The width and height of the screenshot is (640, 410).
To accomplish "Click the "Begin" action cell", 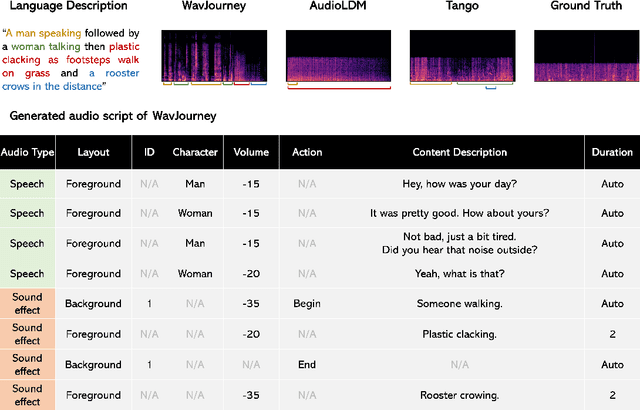I will (307, 304).
